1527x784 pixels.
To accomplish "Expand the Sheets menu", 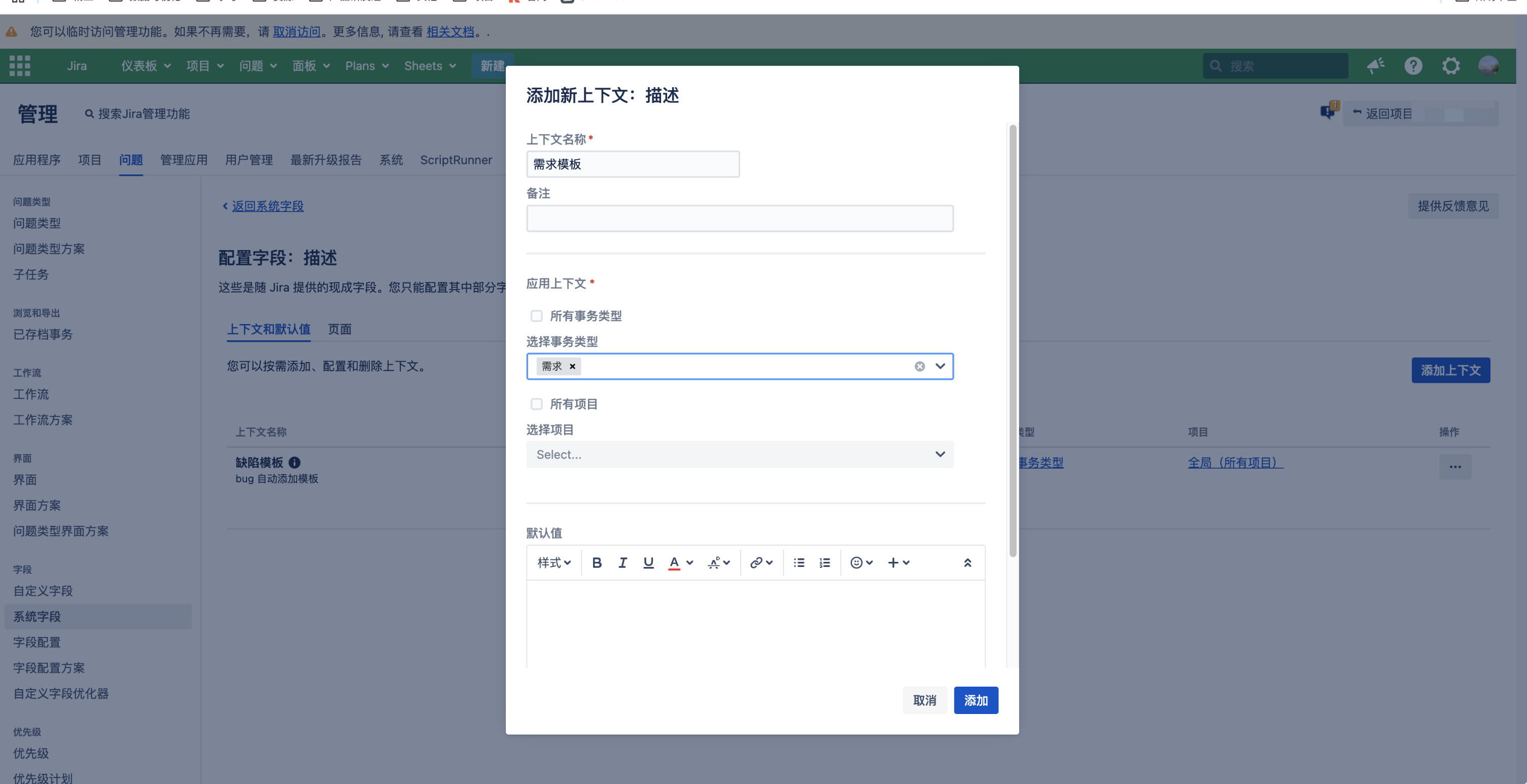I will (430, 66).
